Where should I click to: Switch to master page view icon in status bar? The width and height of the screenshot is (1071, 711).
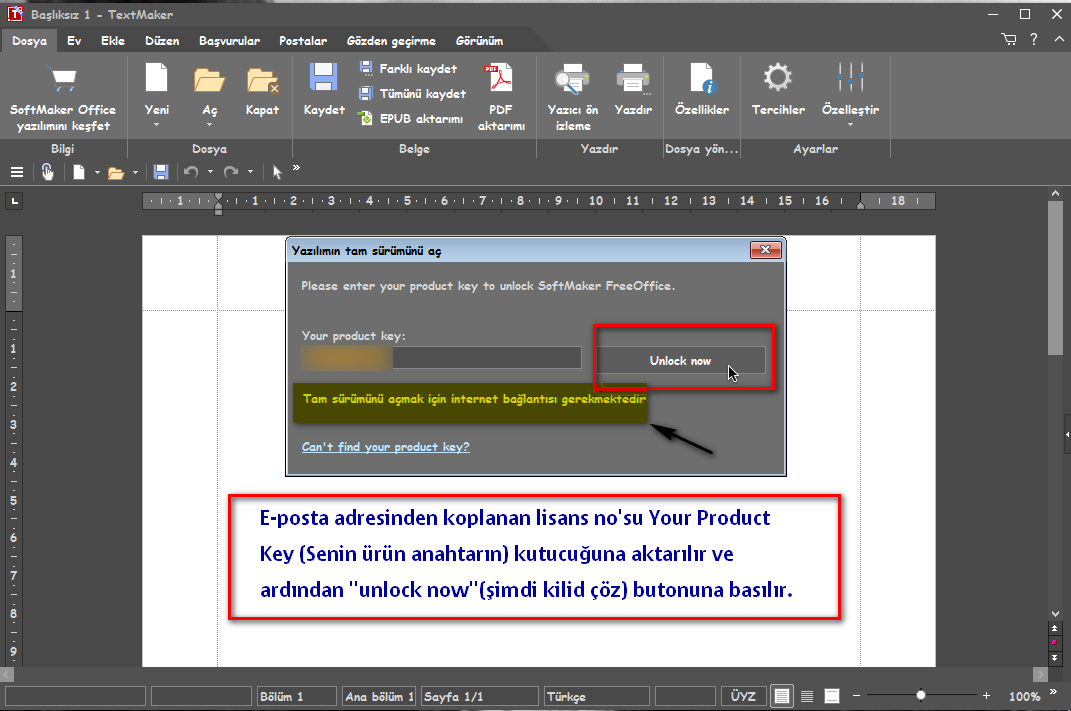pos(832,696)
